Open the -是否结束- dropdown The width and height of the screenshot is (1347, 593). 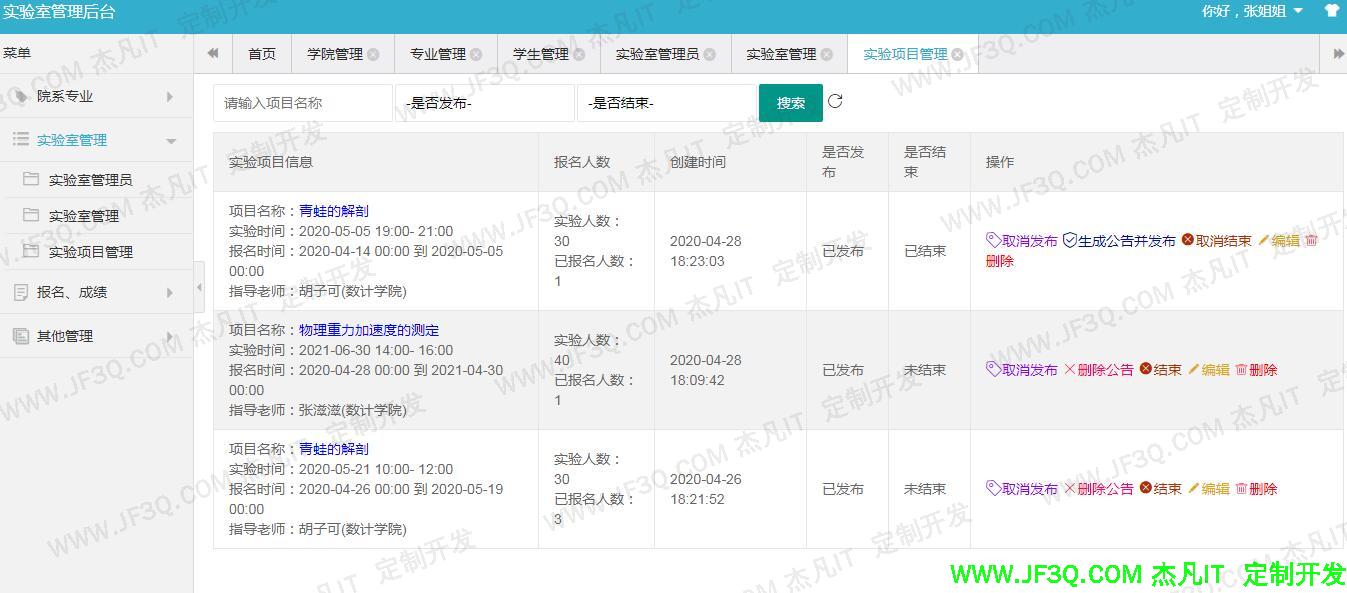[666, 101]
